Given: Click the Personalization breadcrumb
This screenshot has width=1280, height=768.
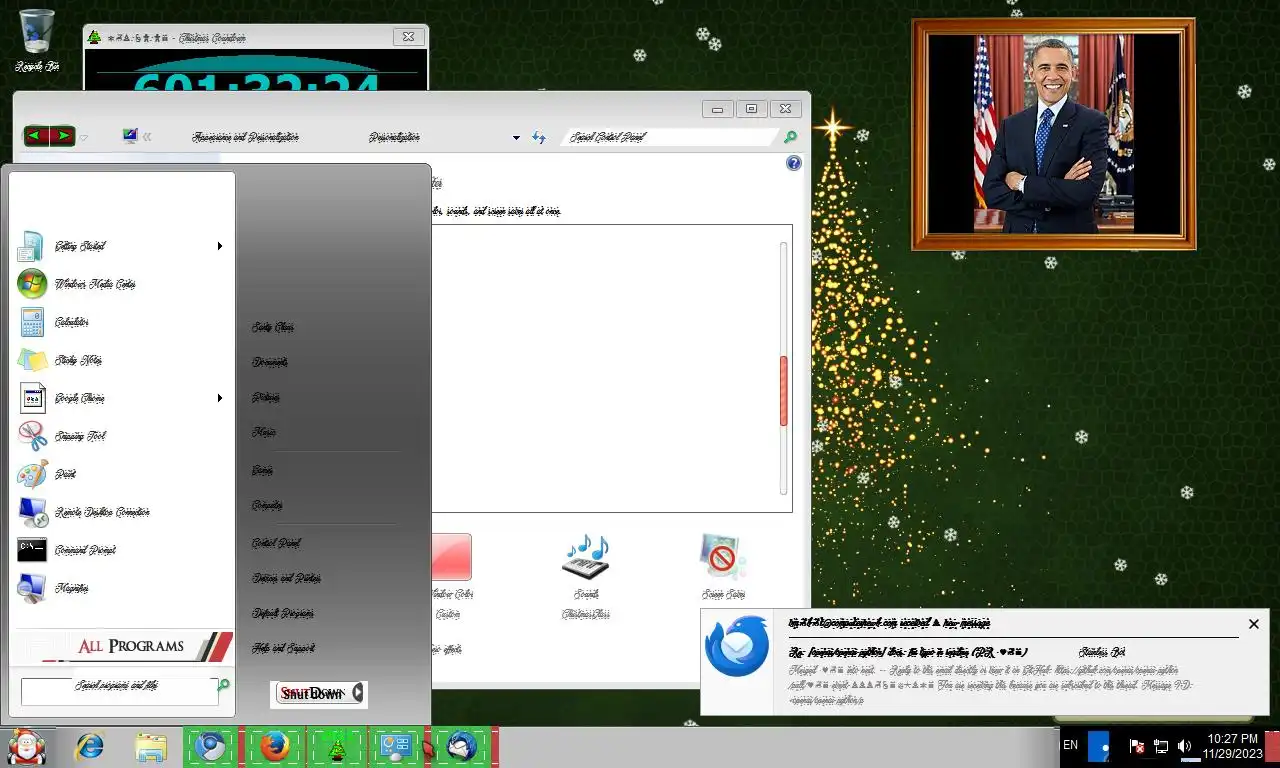Looking at the screenshot, I should pyautogui.click(x=394, y=137).
